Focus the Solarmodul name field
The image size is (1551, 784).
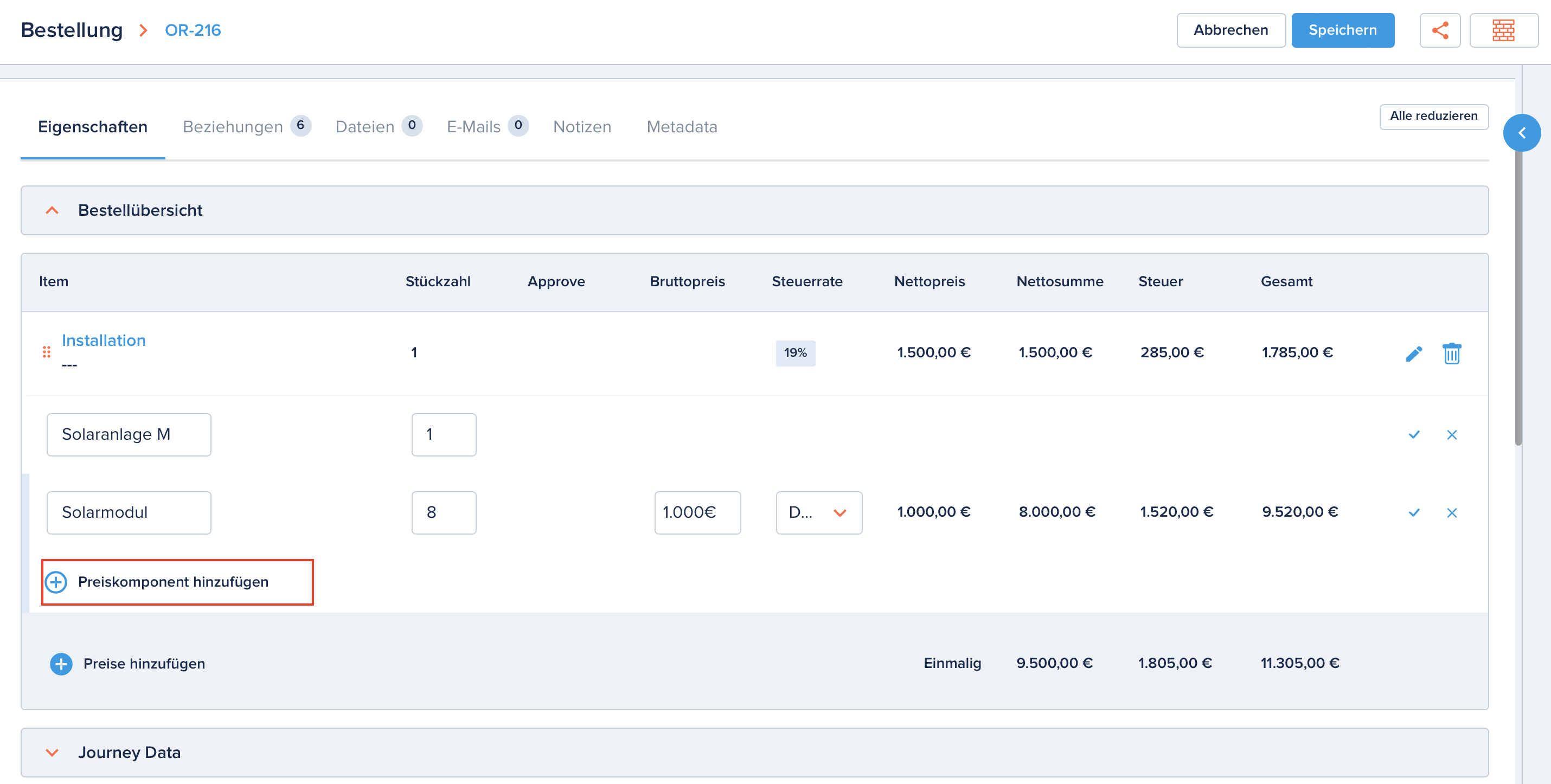tap(129, 512)
